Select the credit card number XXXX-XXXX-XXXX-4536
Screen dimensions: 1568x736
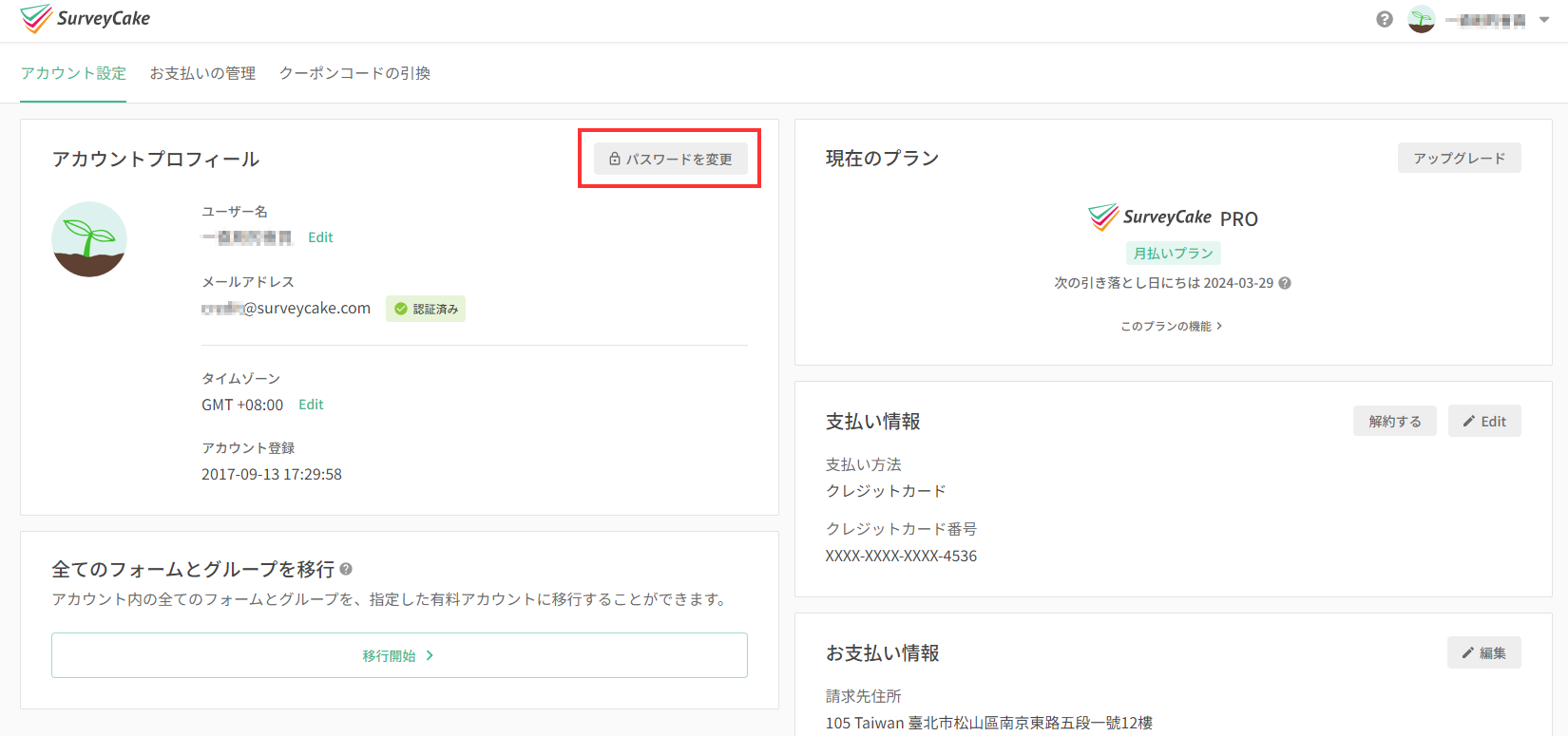(x=901, y=556)
